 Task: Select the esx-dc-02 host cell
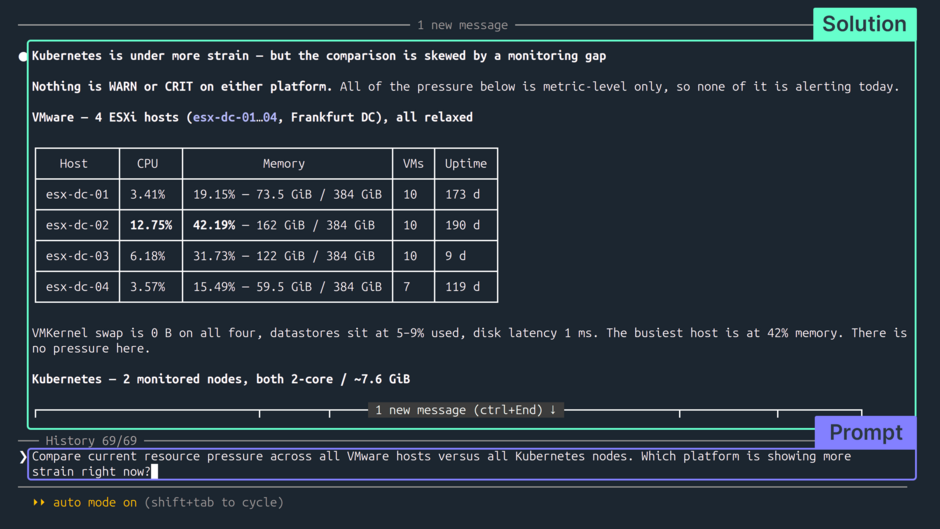(77, 226)
